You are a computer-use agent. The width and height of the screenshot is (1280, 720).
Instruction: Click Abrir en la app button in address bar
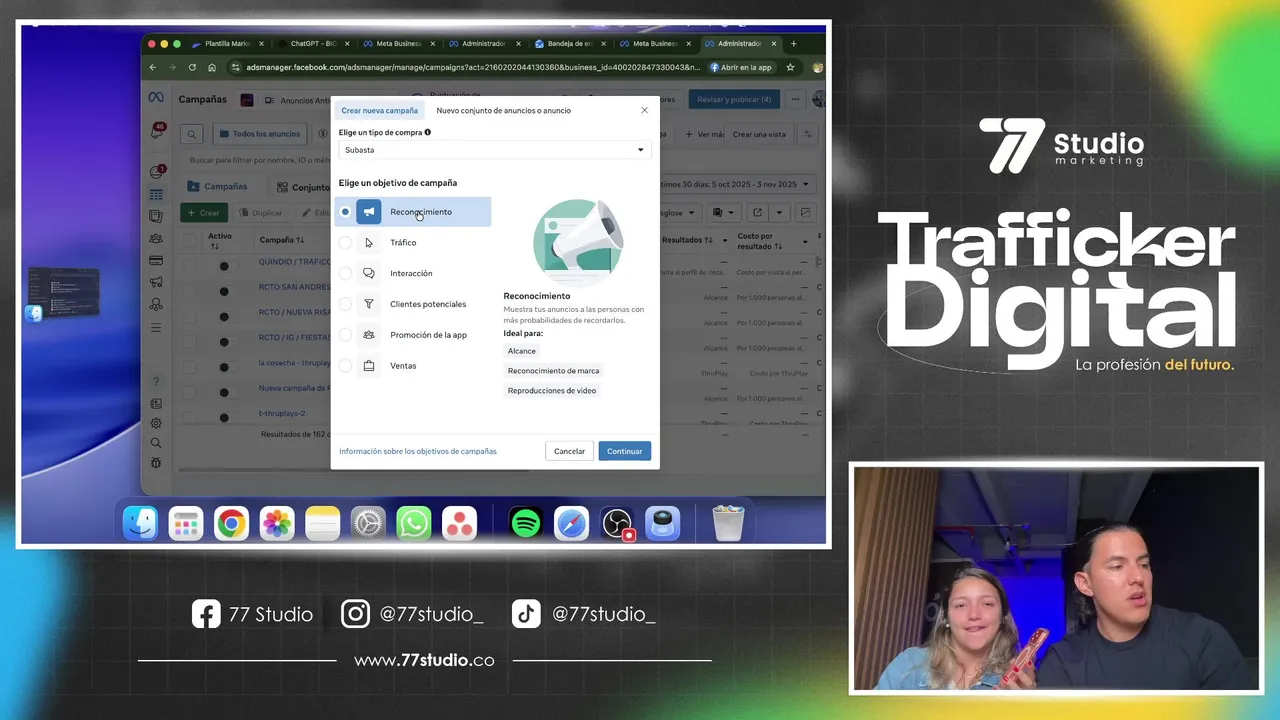click(x=741, y=68)
